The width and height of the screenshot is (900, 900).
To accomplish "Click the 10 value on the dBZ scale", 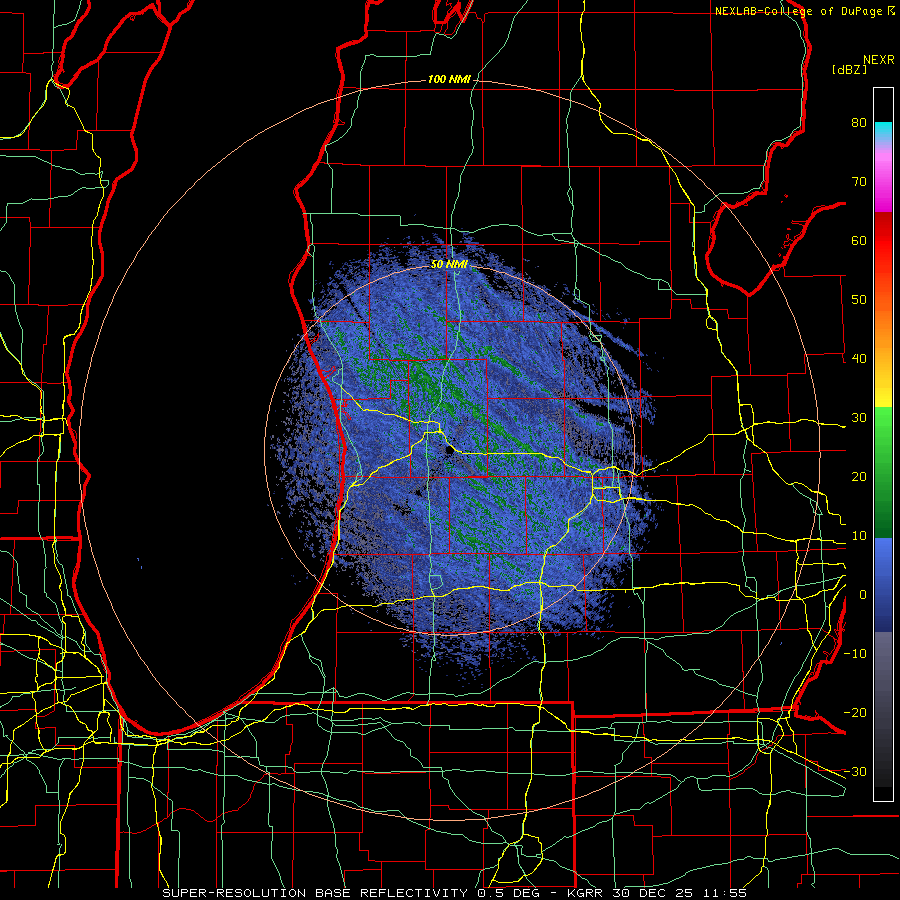I will pos(859,536).
